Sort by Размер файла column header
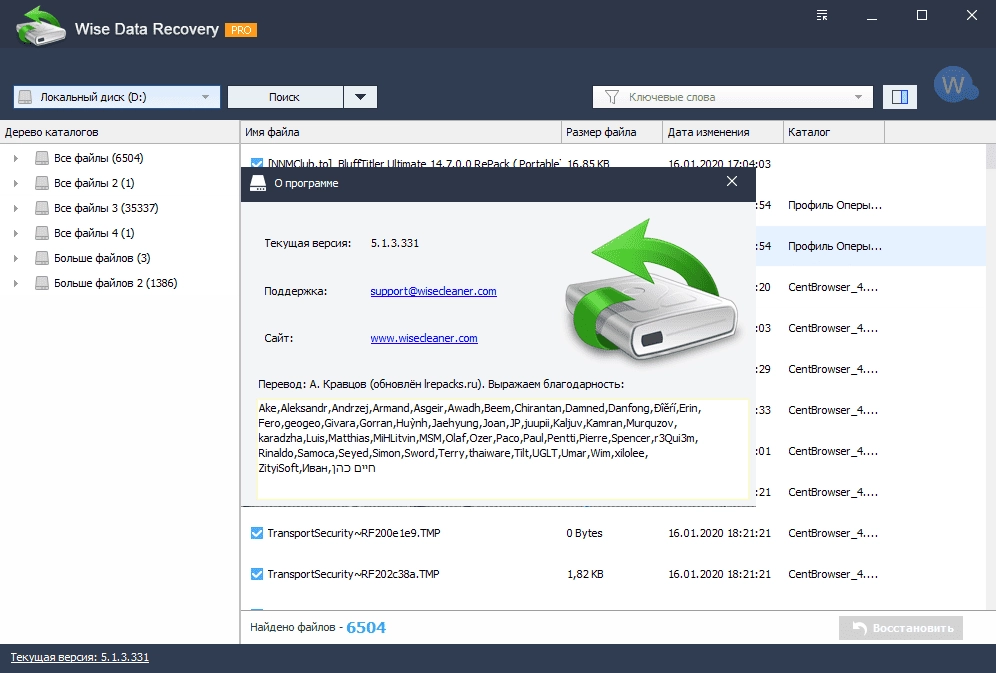Viewport: 996px width, 673px height. pyautogui.click(x=612, y=132)
